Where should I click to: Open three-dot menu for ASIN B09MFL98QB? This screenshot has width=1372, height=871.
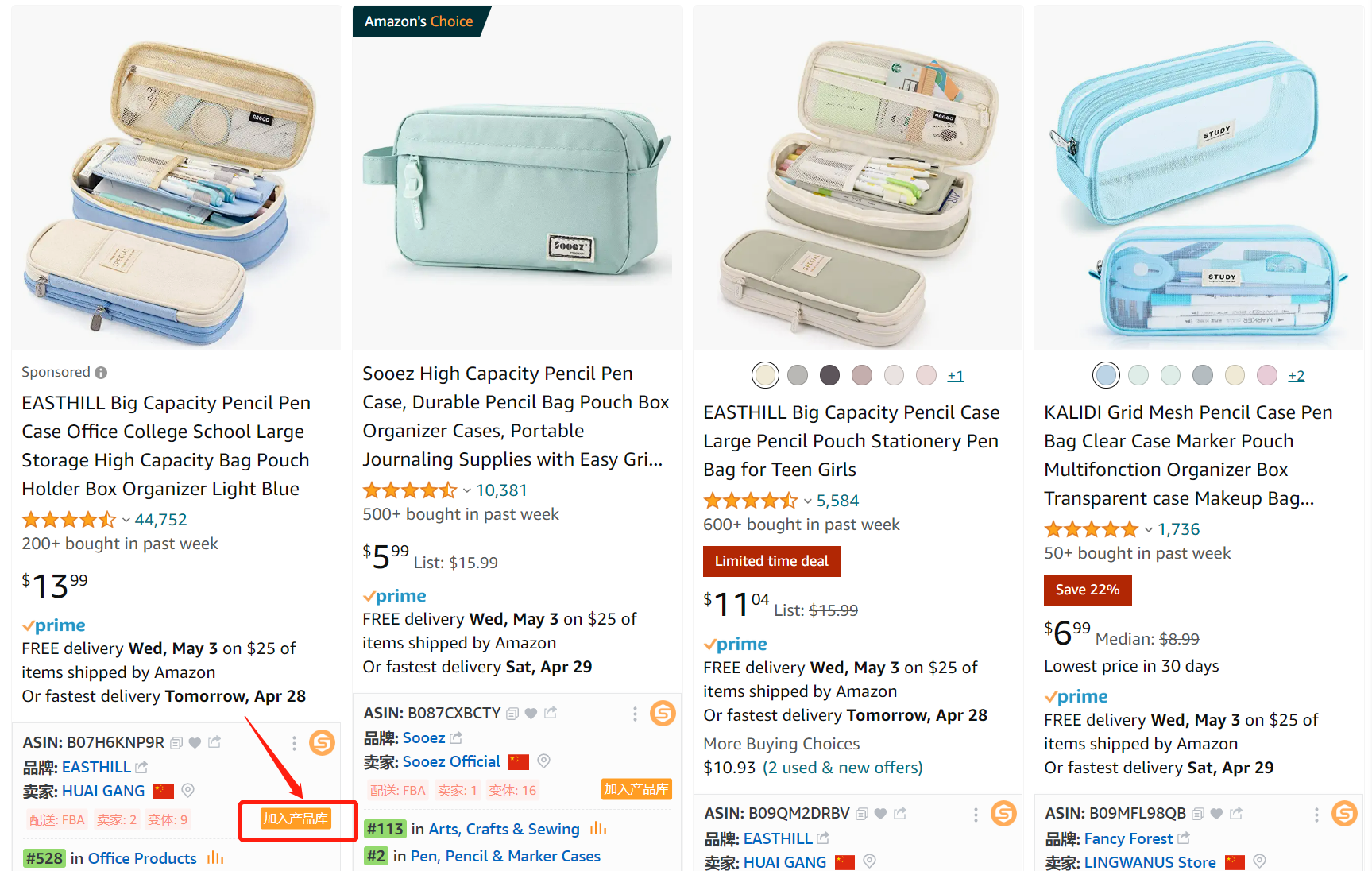tap(1316, 815)
